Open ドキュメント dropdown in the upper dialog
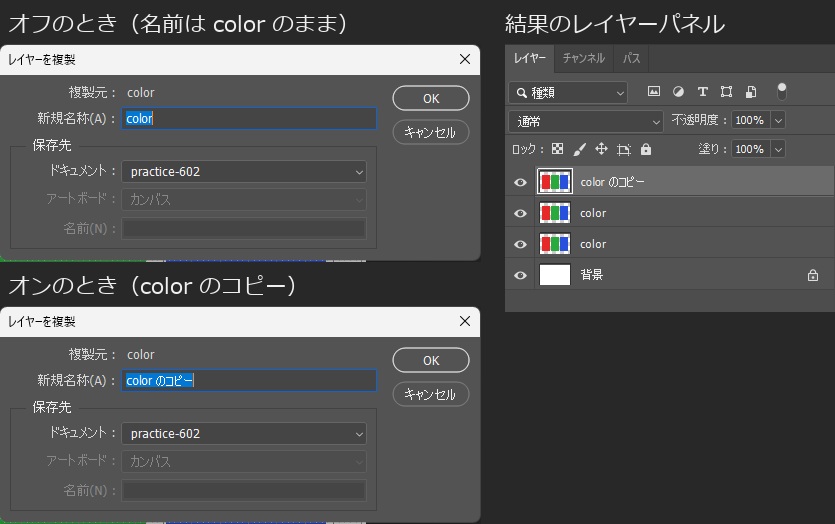835x524 pixels. coord(244,171)
